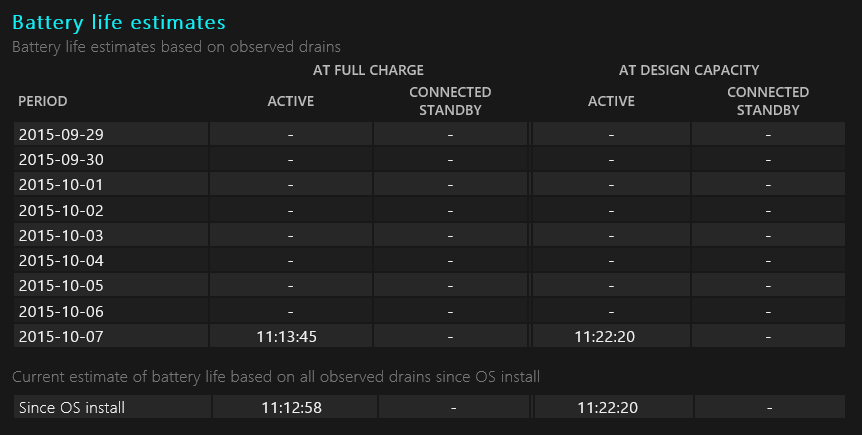Click the 2015-10-06 period cell
The width and height of the screenshot is (862, 435).
pos(61,311)
